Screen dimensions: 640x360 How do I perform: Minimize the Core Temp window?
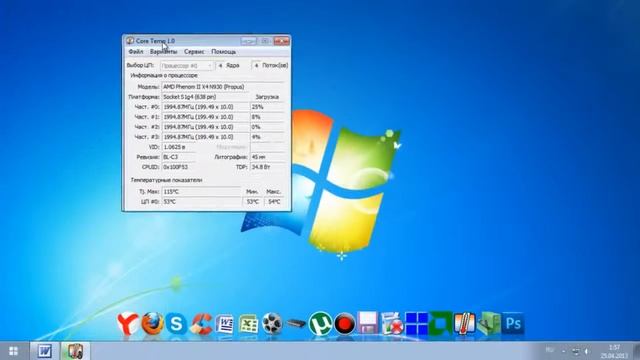tap(248, 41)
